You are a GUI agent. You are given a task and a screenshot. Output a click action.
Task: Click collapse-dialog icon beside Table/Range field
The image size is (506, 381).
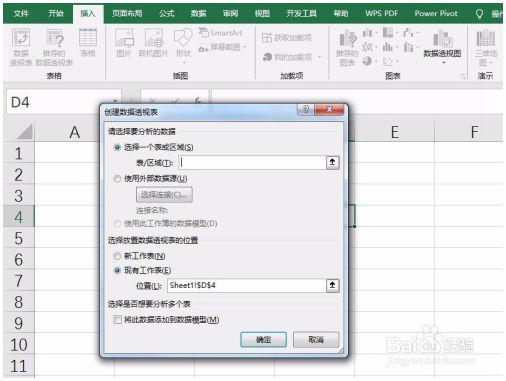[333, 162]
